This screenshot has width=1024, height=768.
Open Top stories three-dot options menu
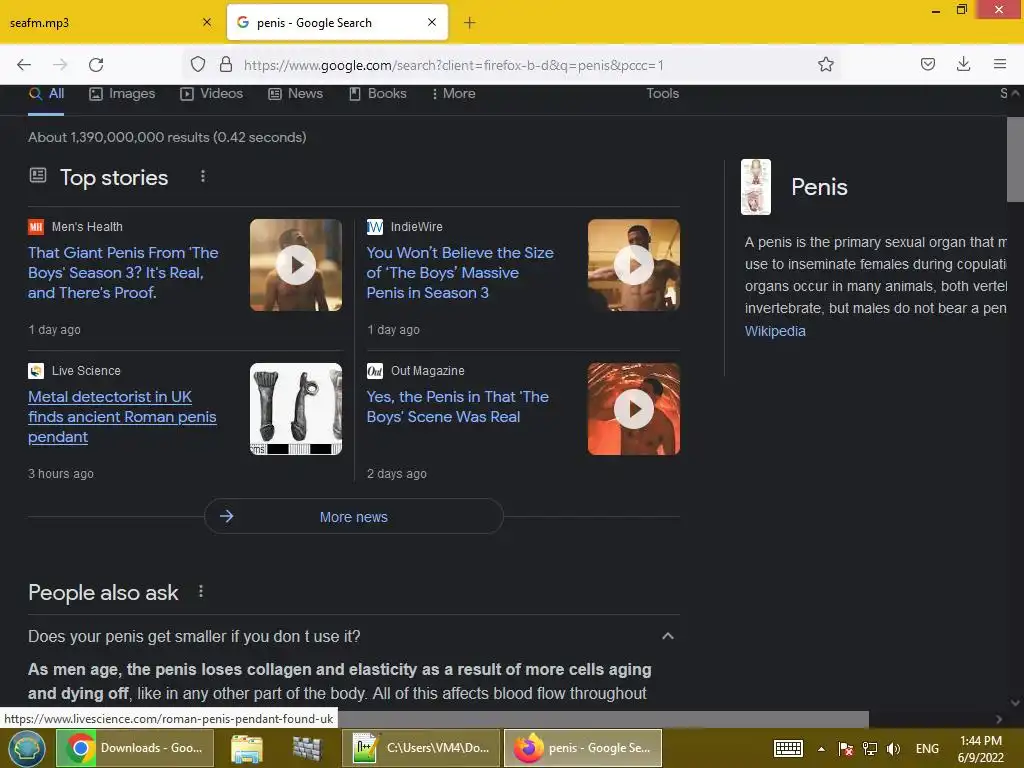(x=203, y=176)
